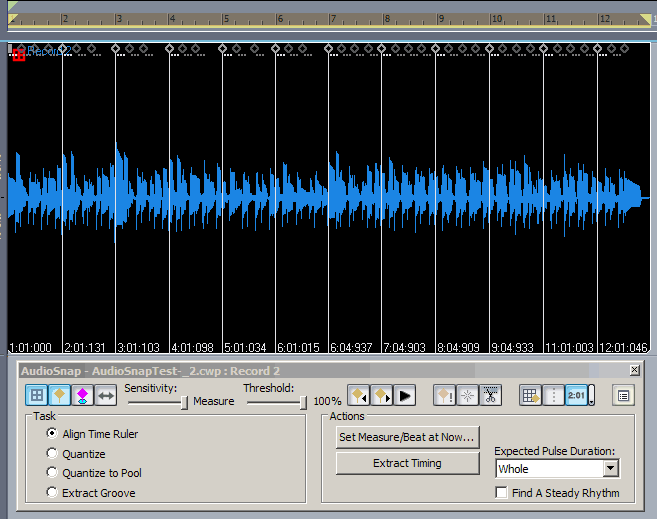
Task: Click the Extract Timing button
Action: coord(407,463)
